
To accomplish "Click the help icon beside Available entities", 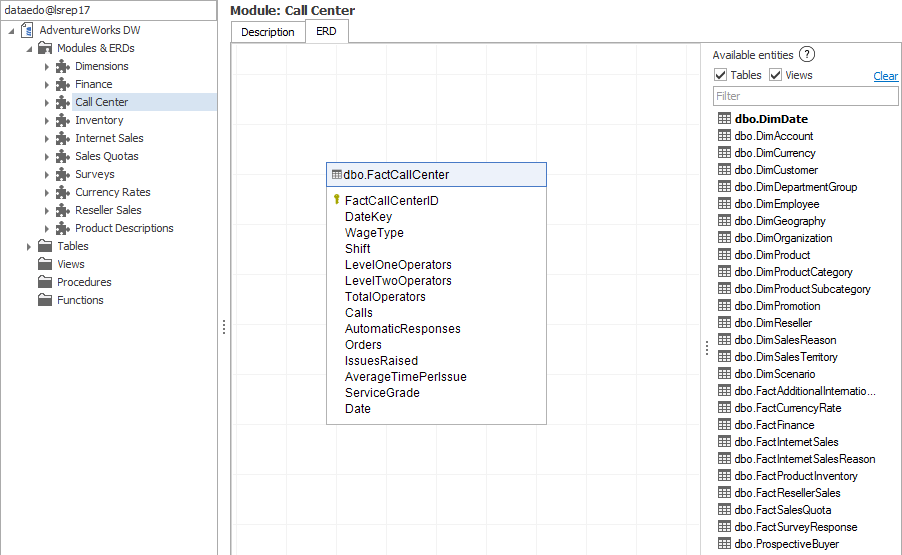I will tap(807, 55).
